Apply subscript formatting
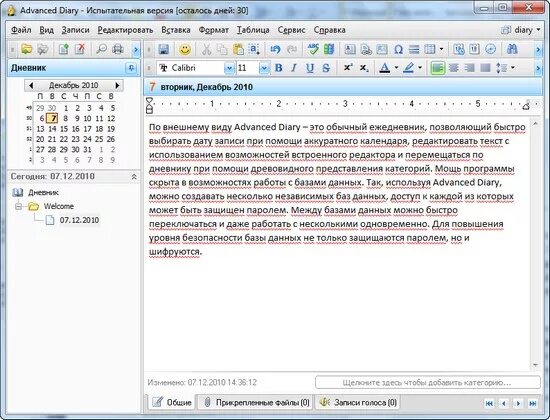This screenshot has height=420, width=550. [x=364, y=68]
